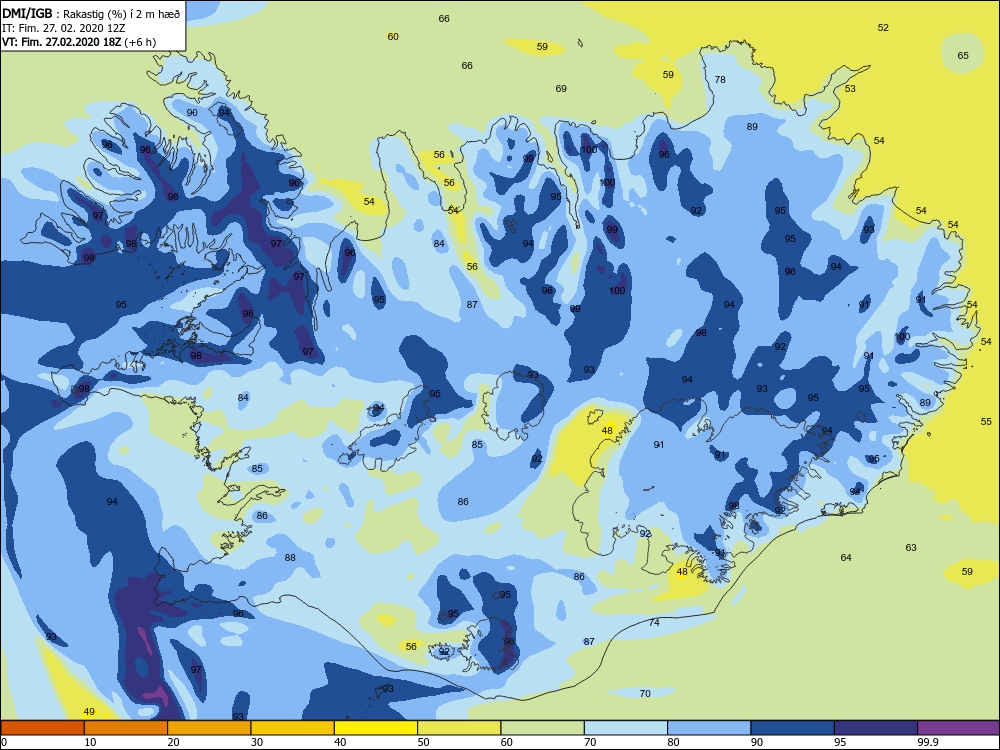Screen dimensions: 1000x750
Task: Click the pale green 60–70 legend swatch
Action: point(543,728)
